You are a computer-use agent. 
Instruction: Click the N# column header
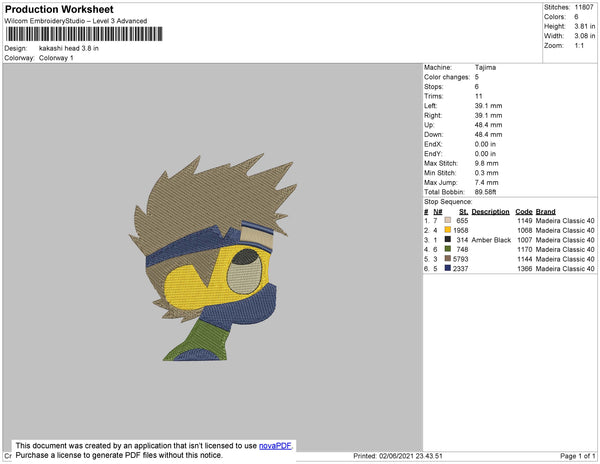pos(438,212)
